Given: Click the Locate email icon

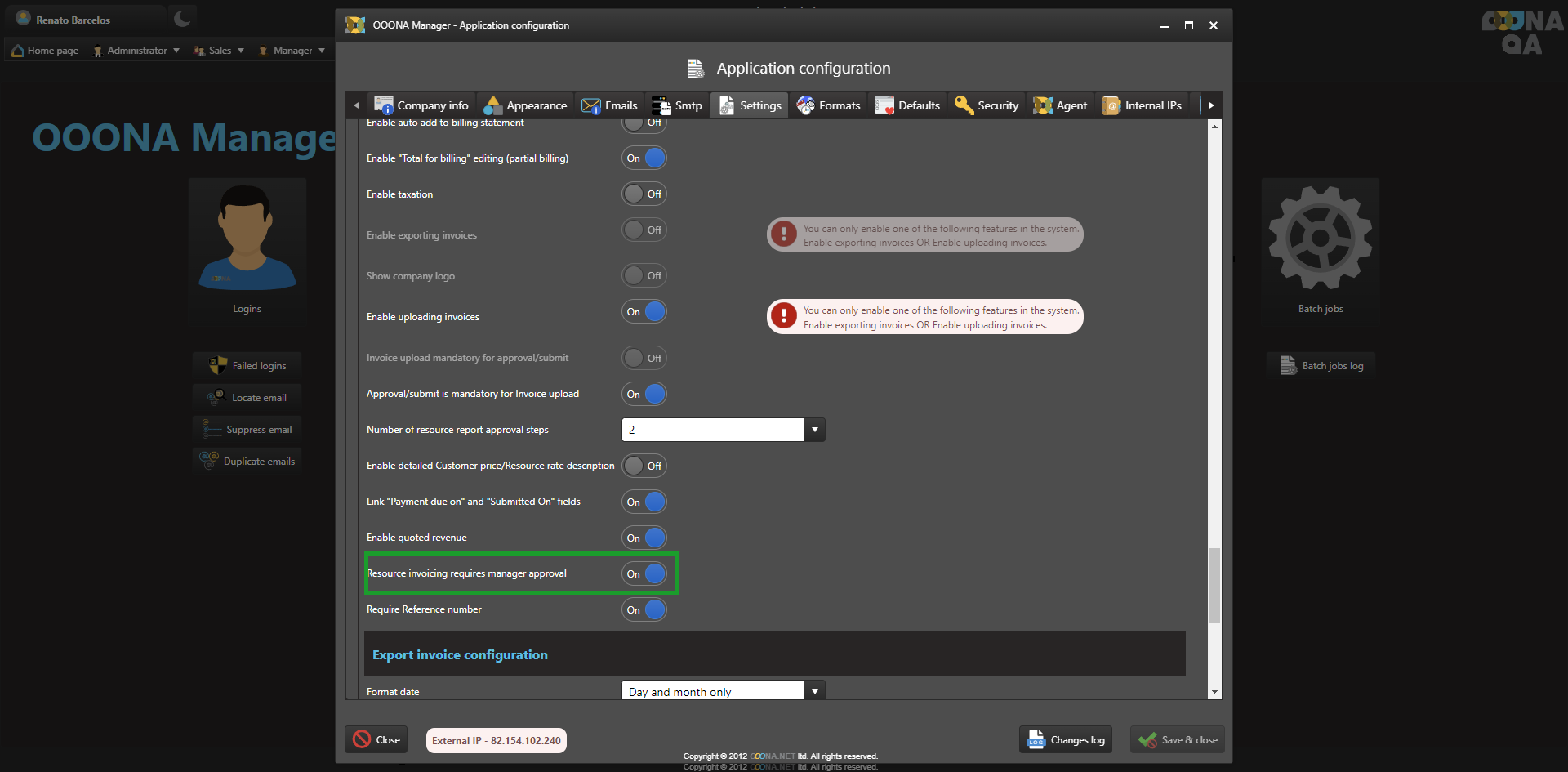Looking at the screenshot, I should click(216, 398).
